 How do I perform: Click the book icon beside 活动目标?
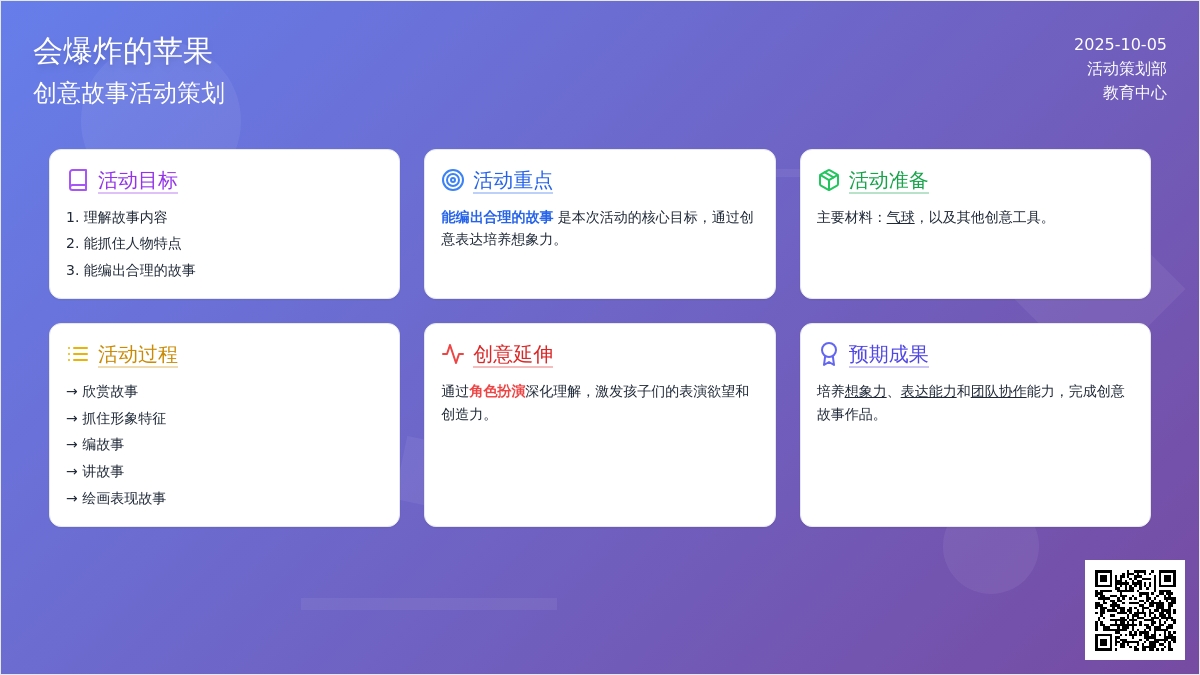pyautogui.click(x=78, y=180)
